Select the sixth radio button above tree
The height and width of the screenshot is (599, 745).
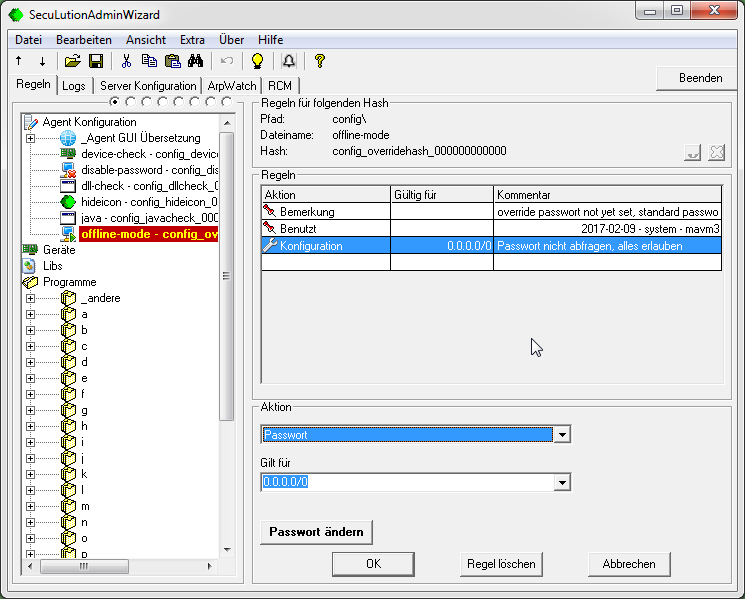click(x=194, y=102)
